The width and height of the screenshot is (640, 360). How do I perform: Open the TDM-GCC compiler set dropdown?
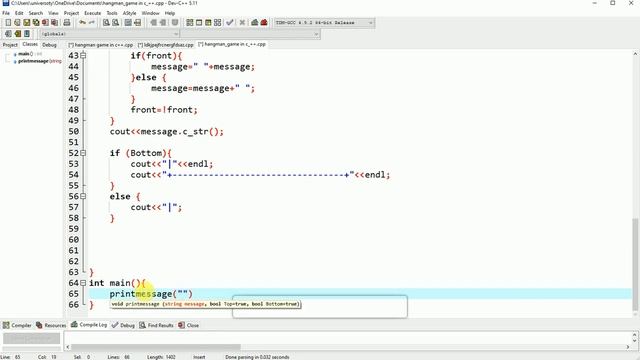coord(324,23)
